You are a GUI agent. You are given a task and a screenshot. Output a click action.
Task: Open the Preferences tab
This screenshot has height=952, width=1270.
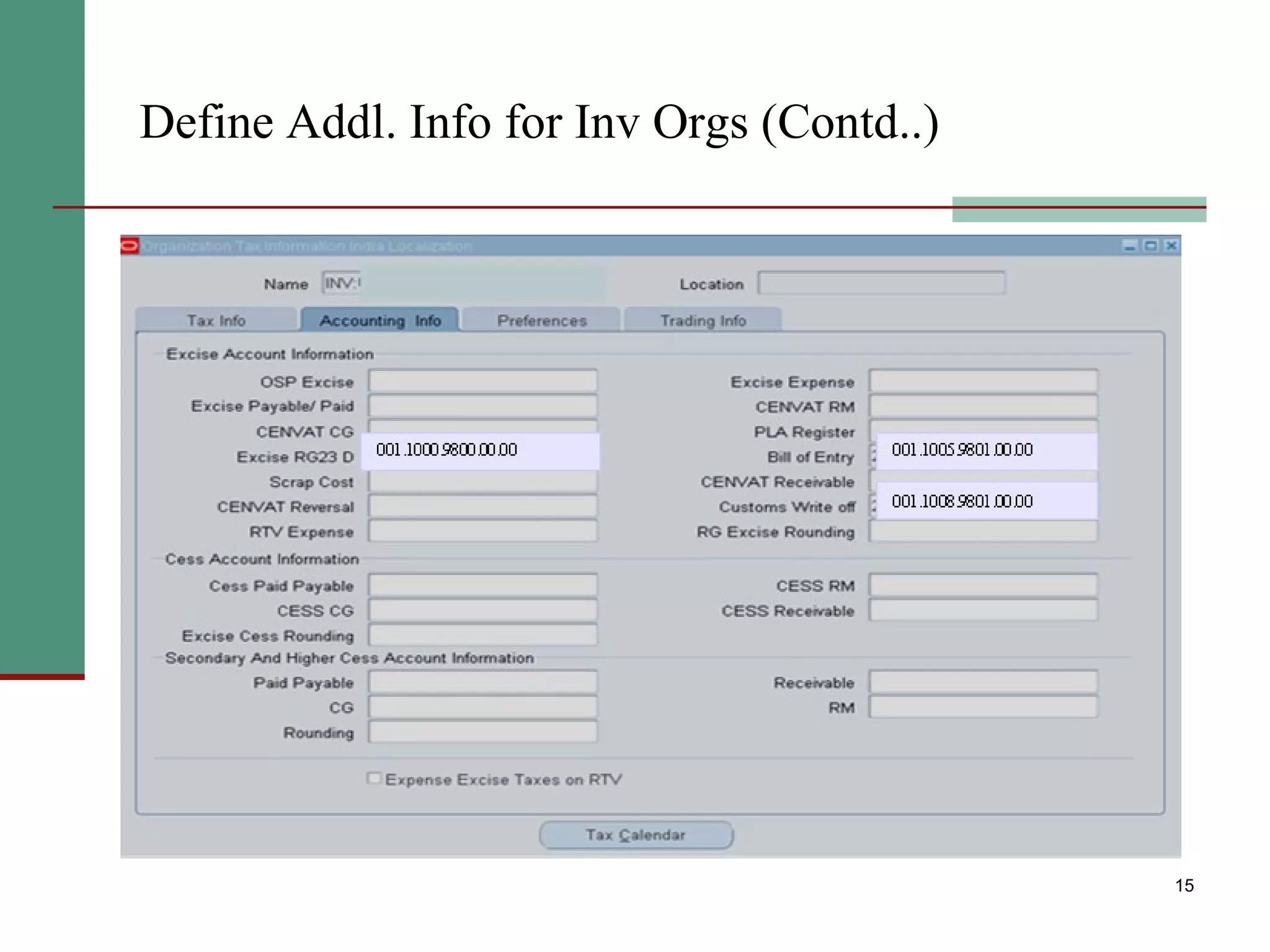[x=541, y=320]
